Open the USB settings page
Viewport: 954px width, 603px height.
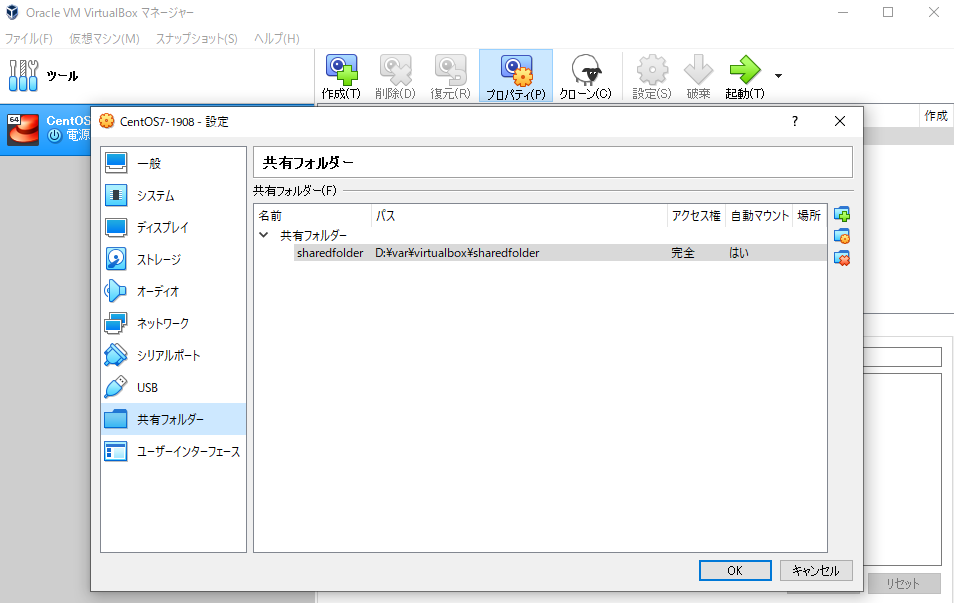point(173,387)
